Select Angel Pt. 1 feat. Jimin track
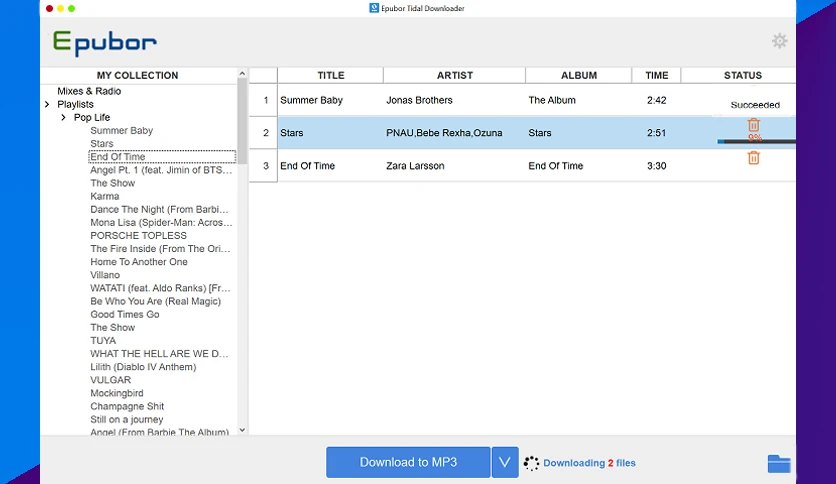The image size is (836, 484). 161,170
